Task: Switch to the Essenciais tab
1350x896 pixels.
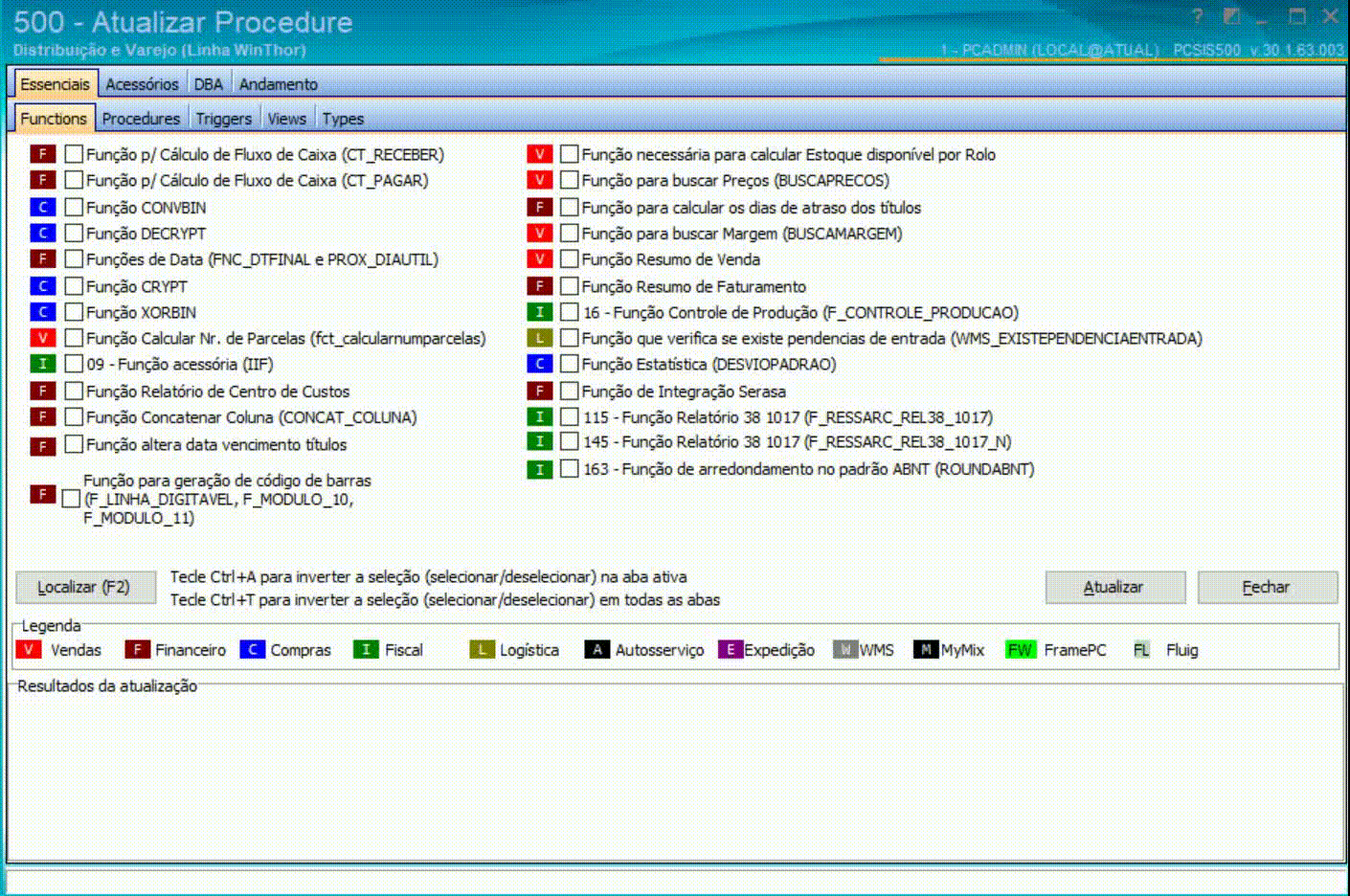Action: 55,84
